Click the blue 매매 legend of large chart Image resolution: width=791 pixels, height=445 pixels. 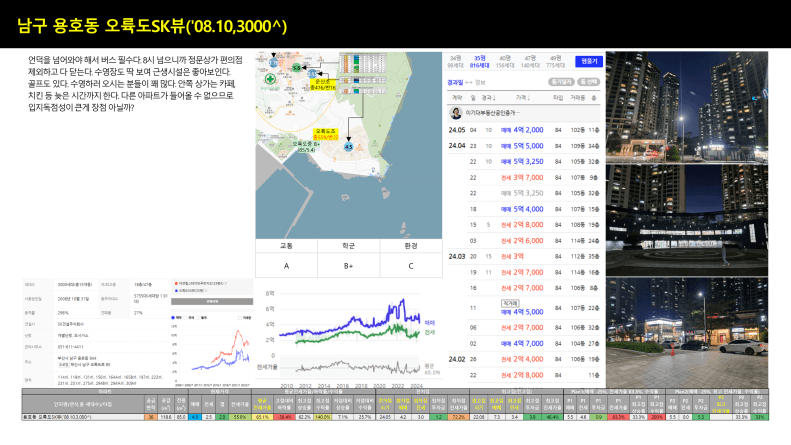429,322
